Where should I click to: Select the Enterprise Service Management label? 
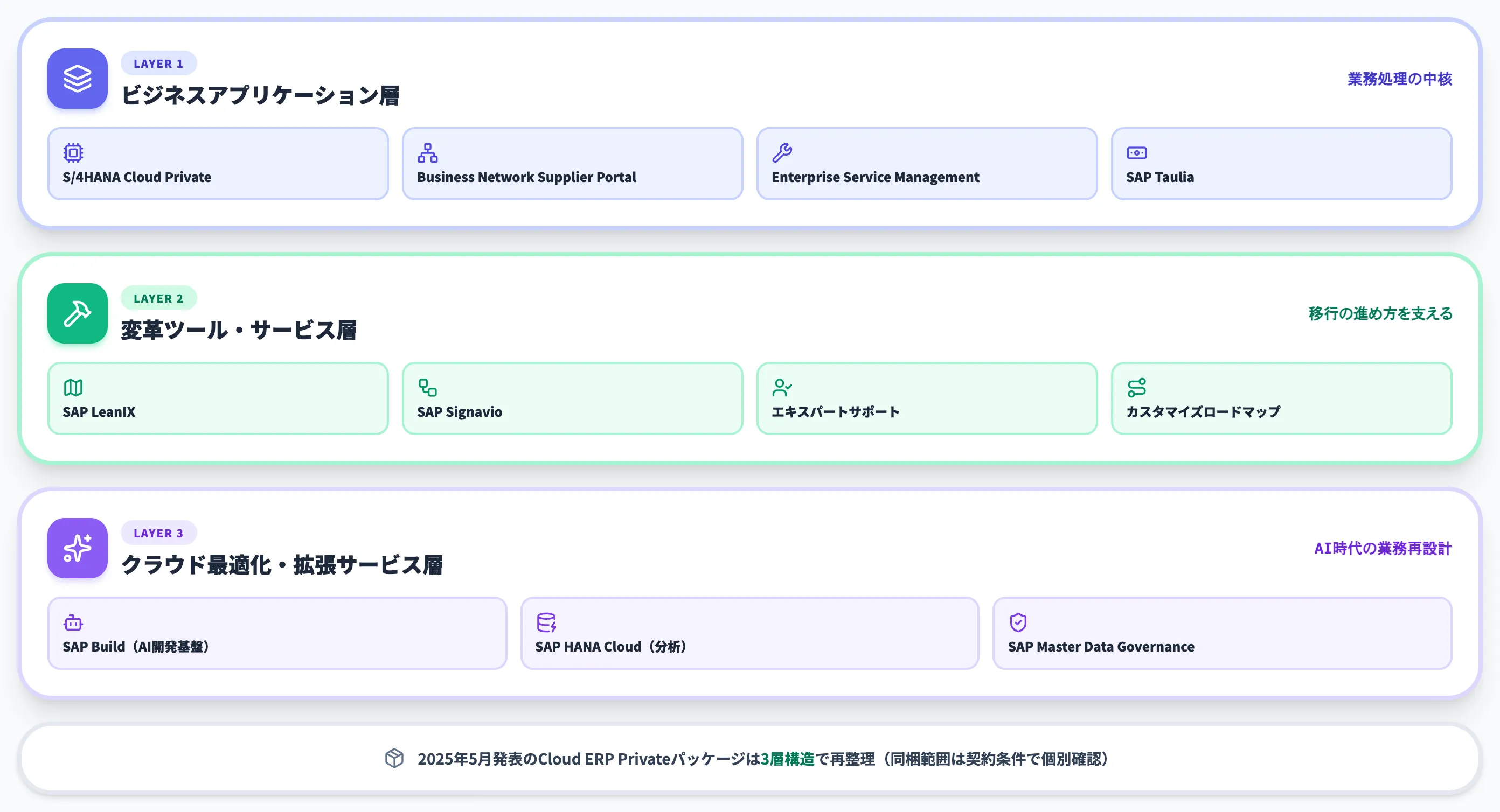click(x=875, y=177)
